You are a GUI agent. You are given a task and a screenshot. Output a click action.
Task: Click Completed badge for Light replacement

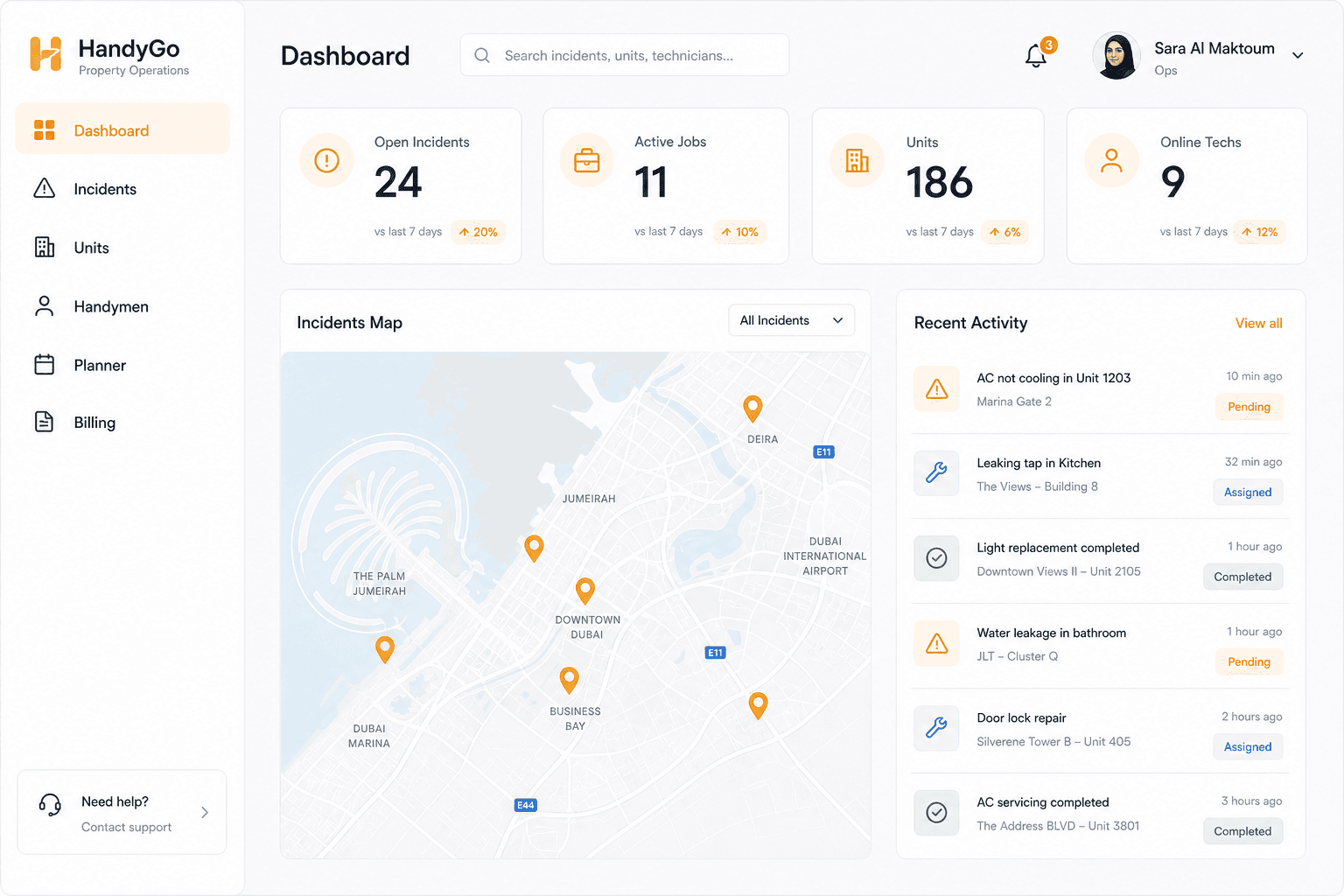point(1242,577)
